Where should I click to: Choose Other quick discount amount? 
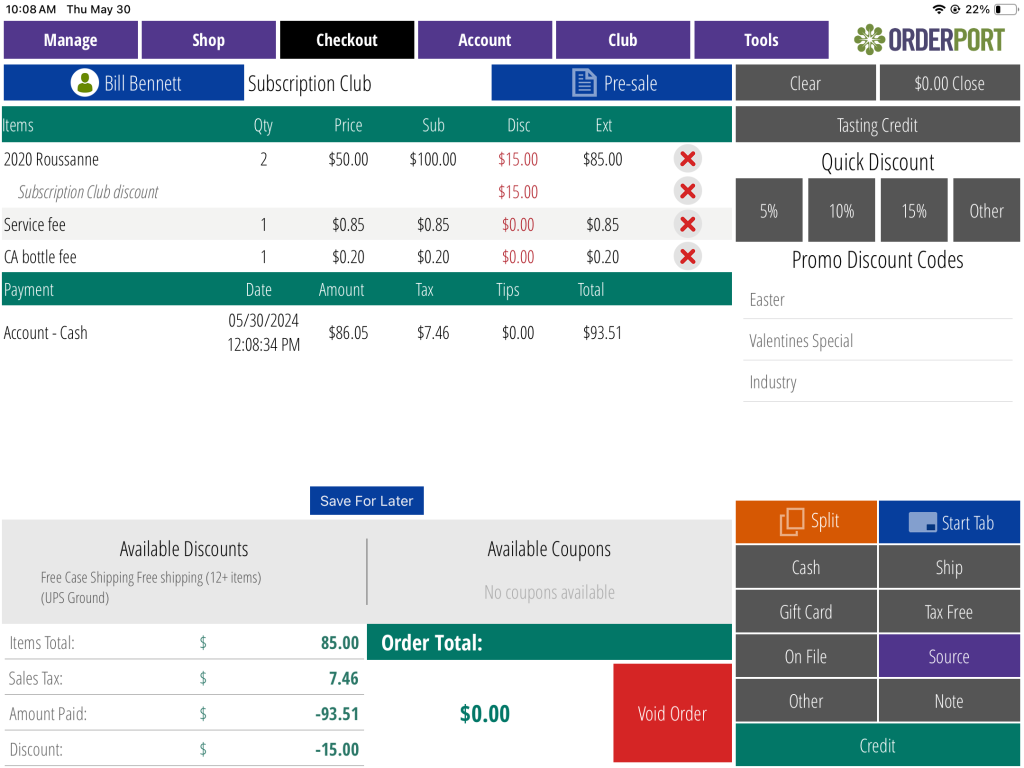click(986, 211)
